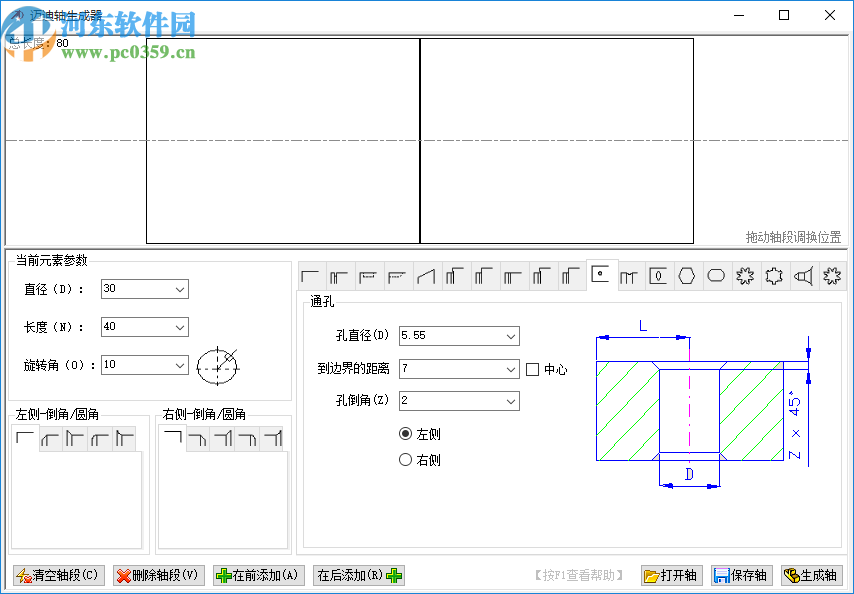This screenshot has height=594, width=854.
Task: Select the keyway hole segment icon
Action: [x=658, y=275]
